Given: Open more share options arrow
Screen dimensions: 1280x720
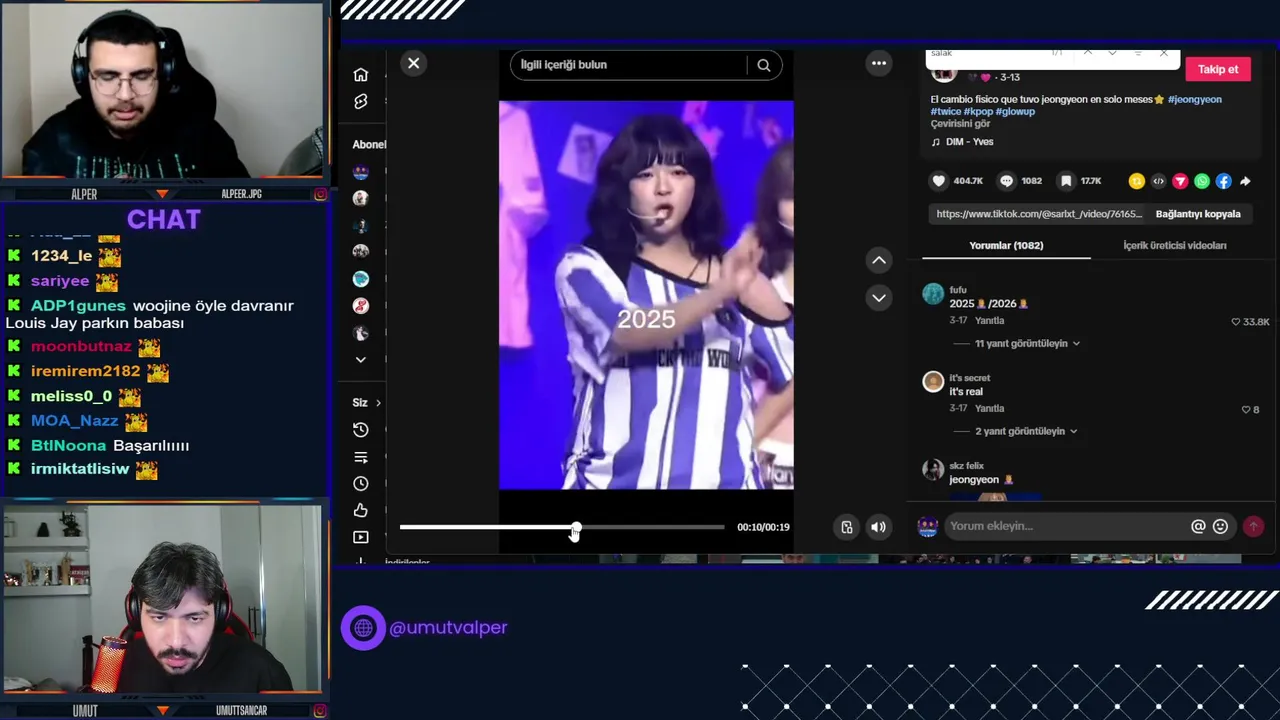Looking at the screenshot, I should [x=1245, y=181].
